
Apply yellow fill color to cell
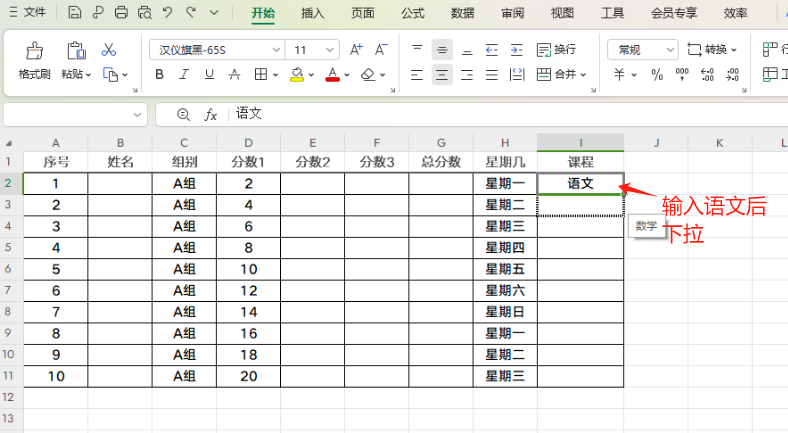point(297,75)
